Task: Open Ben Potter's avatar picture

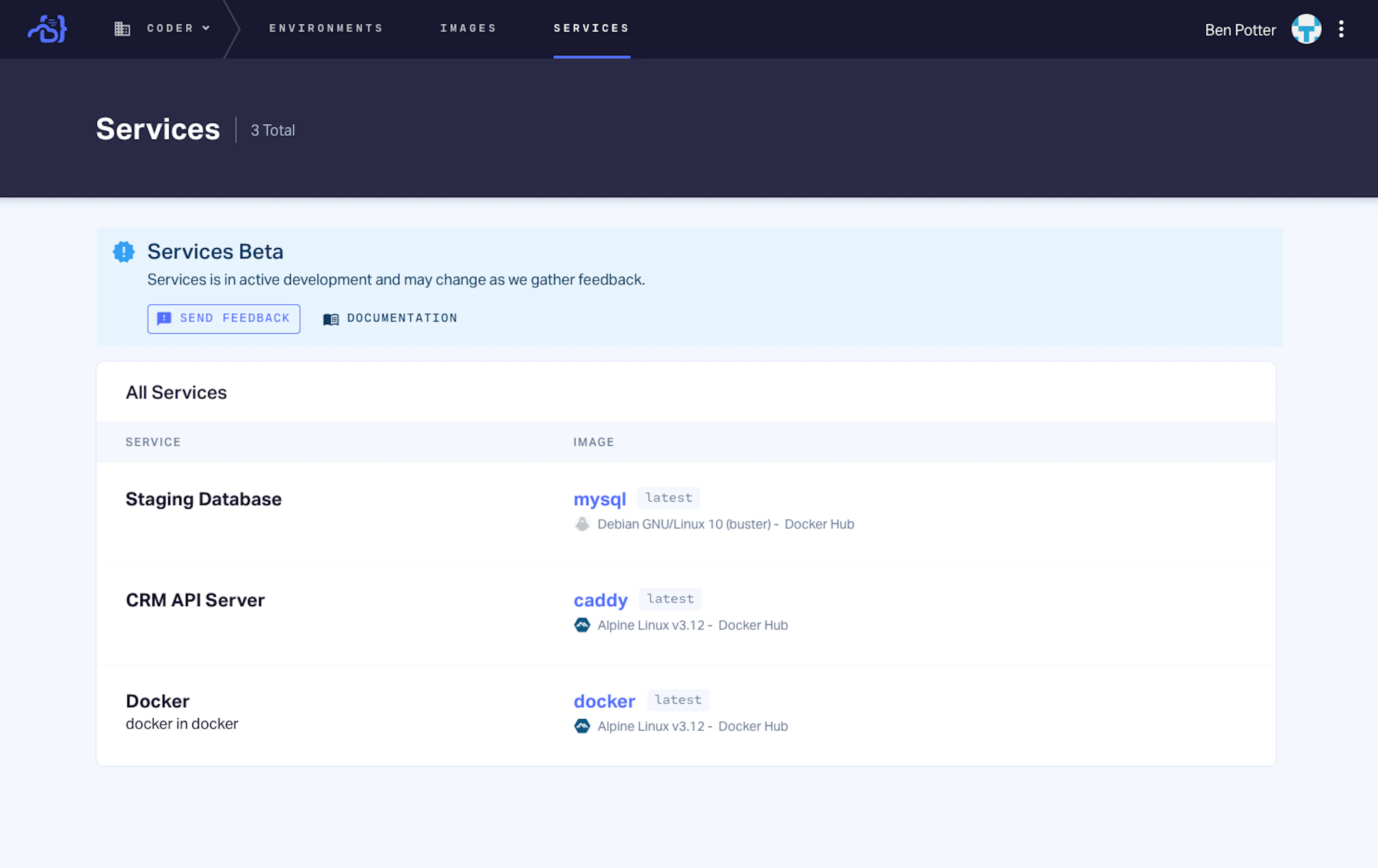Action: pos(1306,29)
